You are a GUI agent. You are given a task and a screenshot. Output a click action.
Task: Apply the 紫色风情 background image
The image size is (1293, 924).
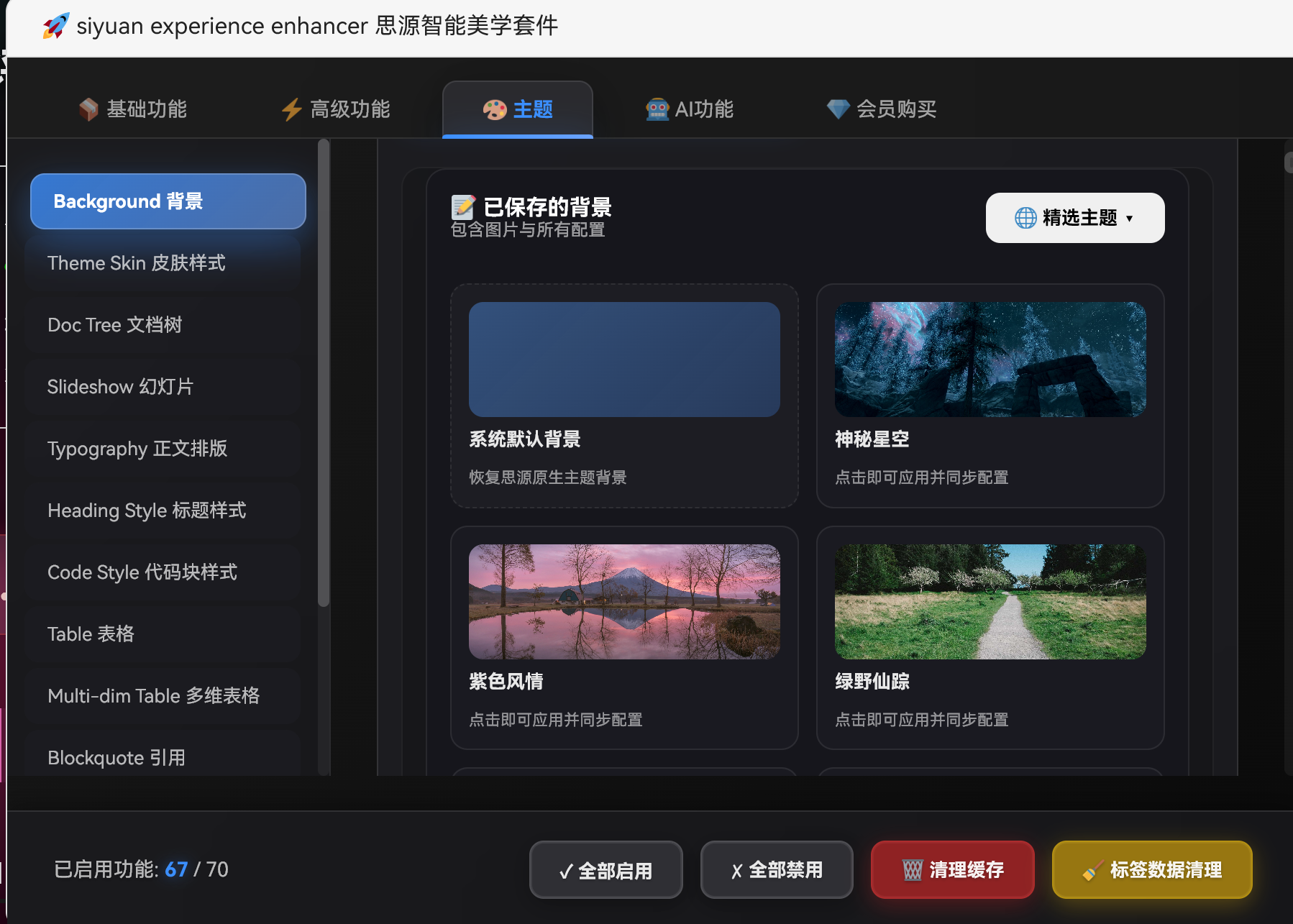point(624,602)
